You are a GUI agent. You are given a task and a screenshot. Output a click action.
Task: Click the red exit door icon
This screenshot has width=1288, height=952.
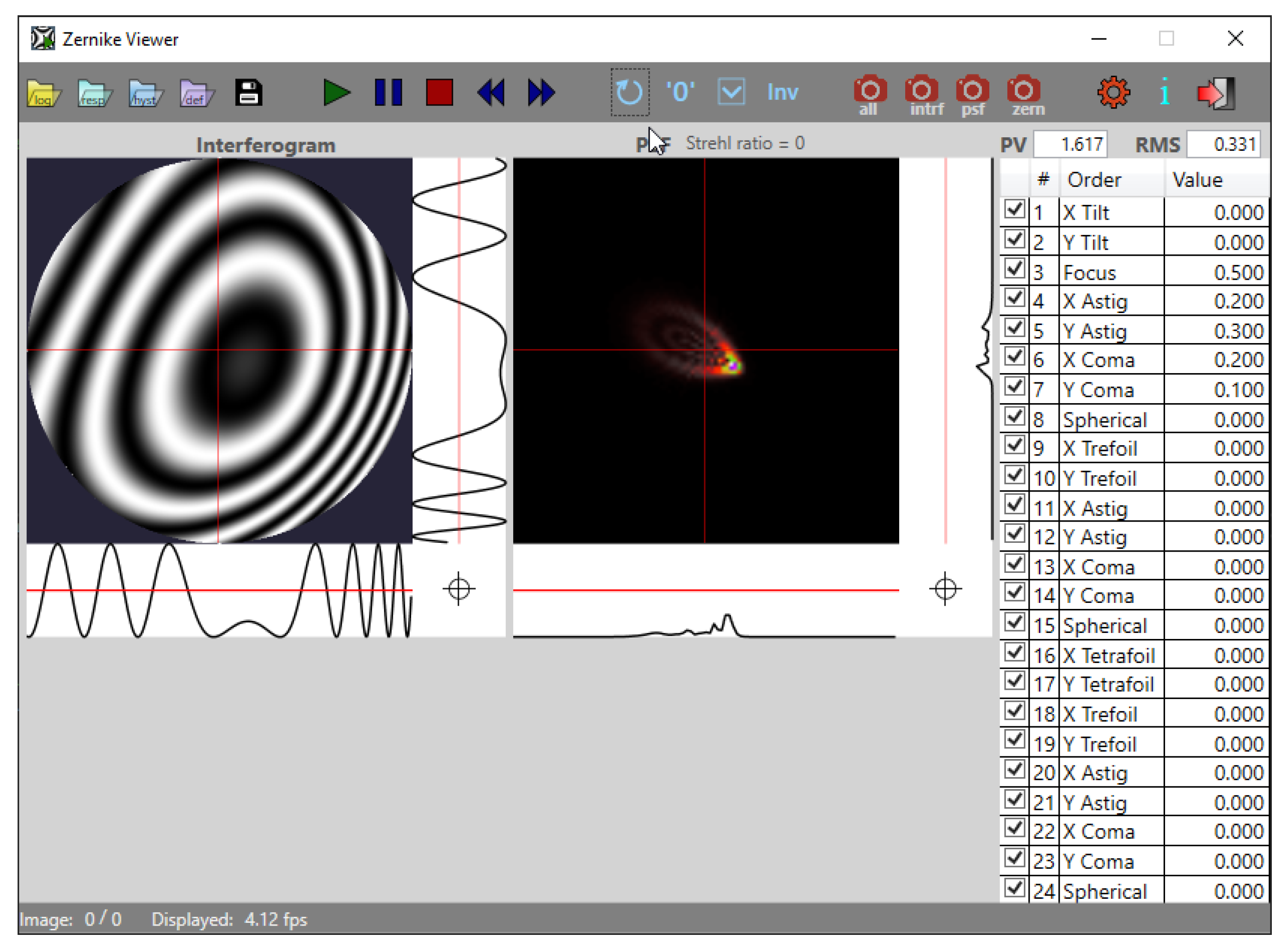[x=1216, y=93]
